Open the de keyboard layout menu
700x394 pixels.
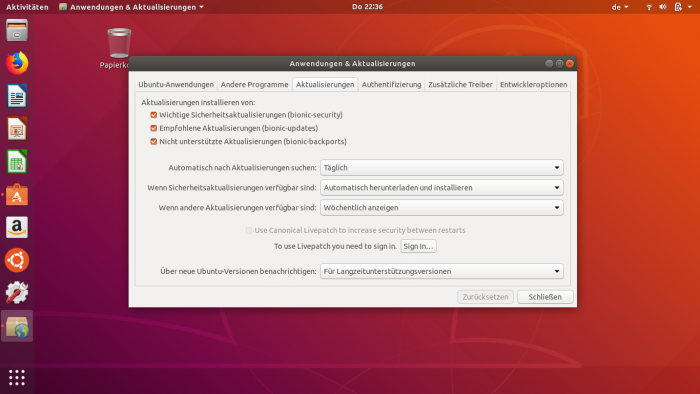click(x=620, y=7)
